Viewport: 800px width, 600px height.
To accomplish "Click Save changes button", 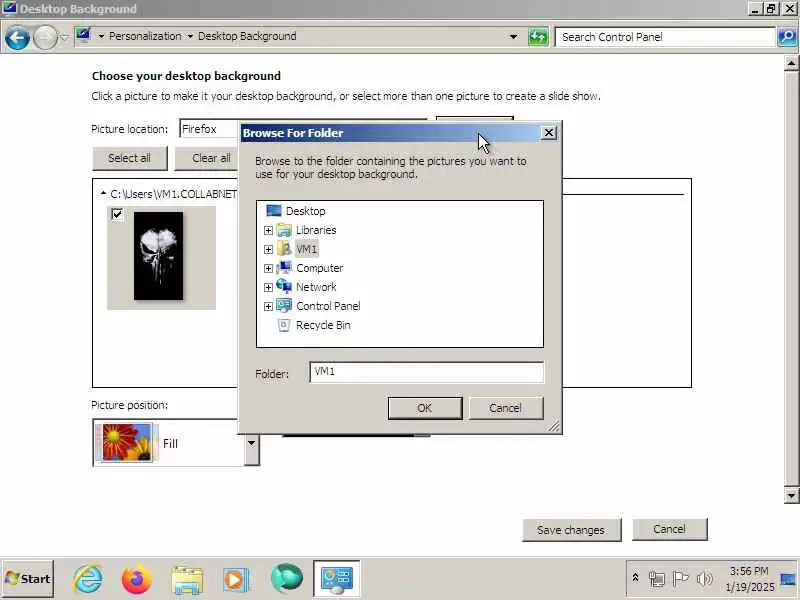I will tap(571, 530).
